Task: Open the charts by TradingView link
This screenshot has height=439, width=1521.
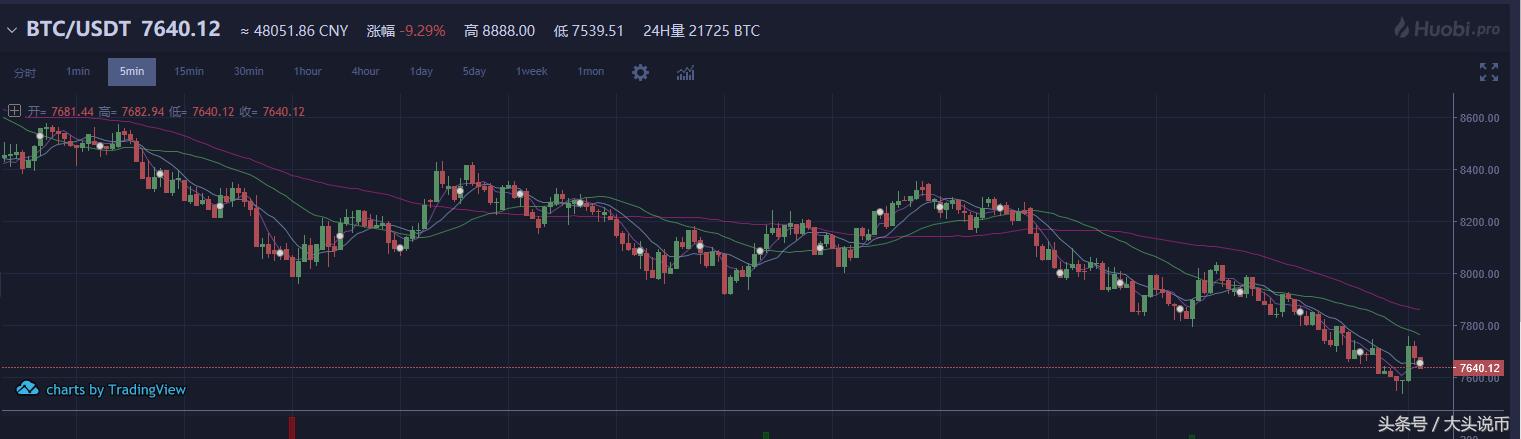Action: [x=115, y=390]
